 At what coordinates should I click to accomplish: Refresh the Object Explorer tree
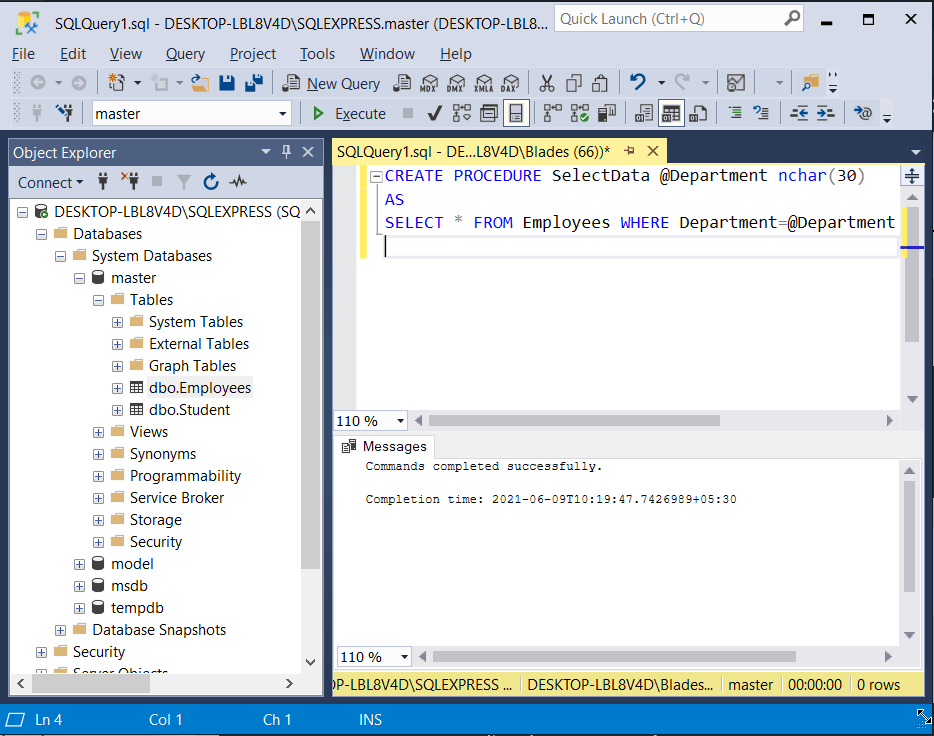tap(210, 182)
